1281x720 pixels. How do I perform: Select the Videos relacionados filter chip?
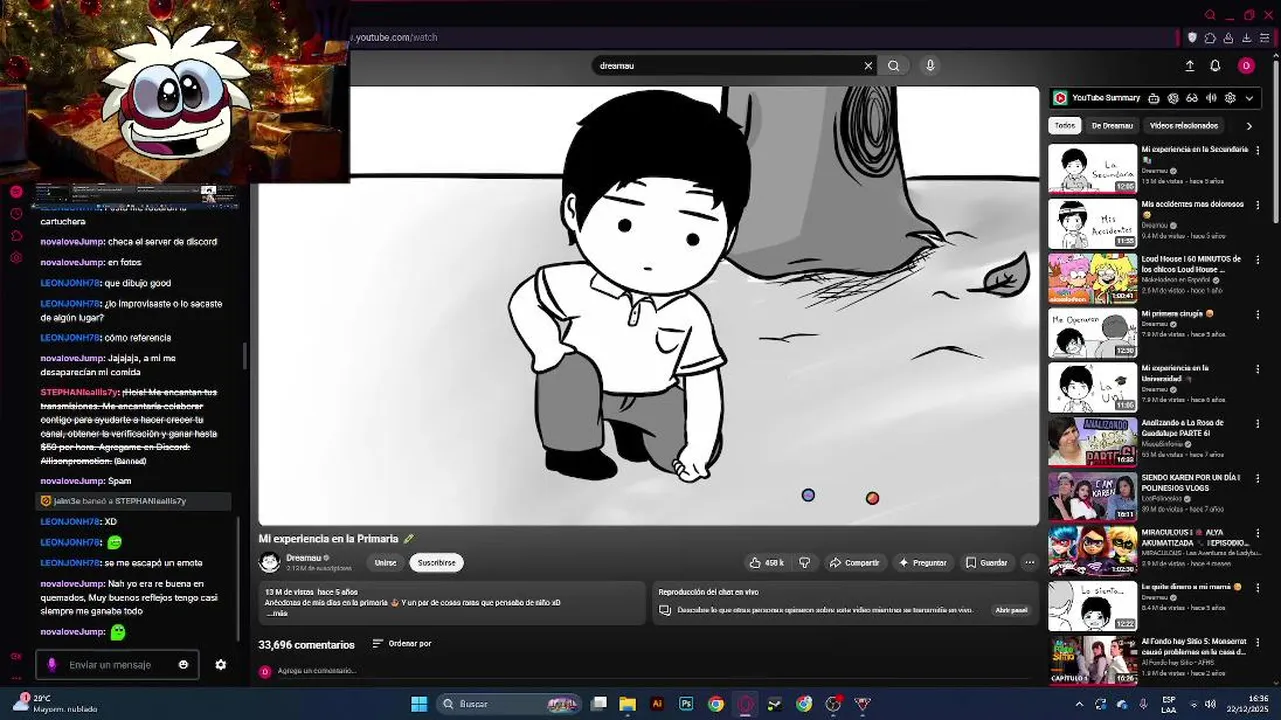1184,126
